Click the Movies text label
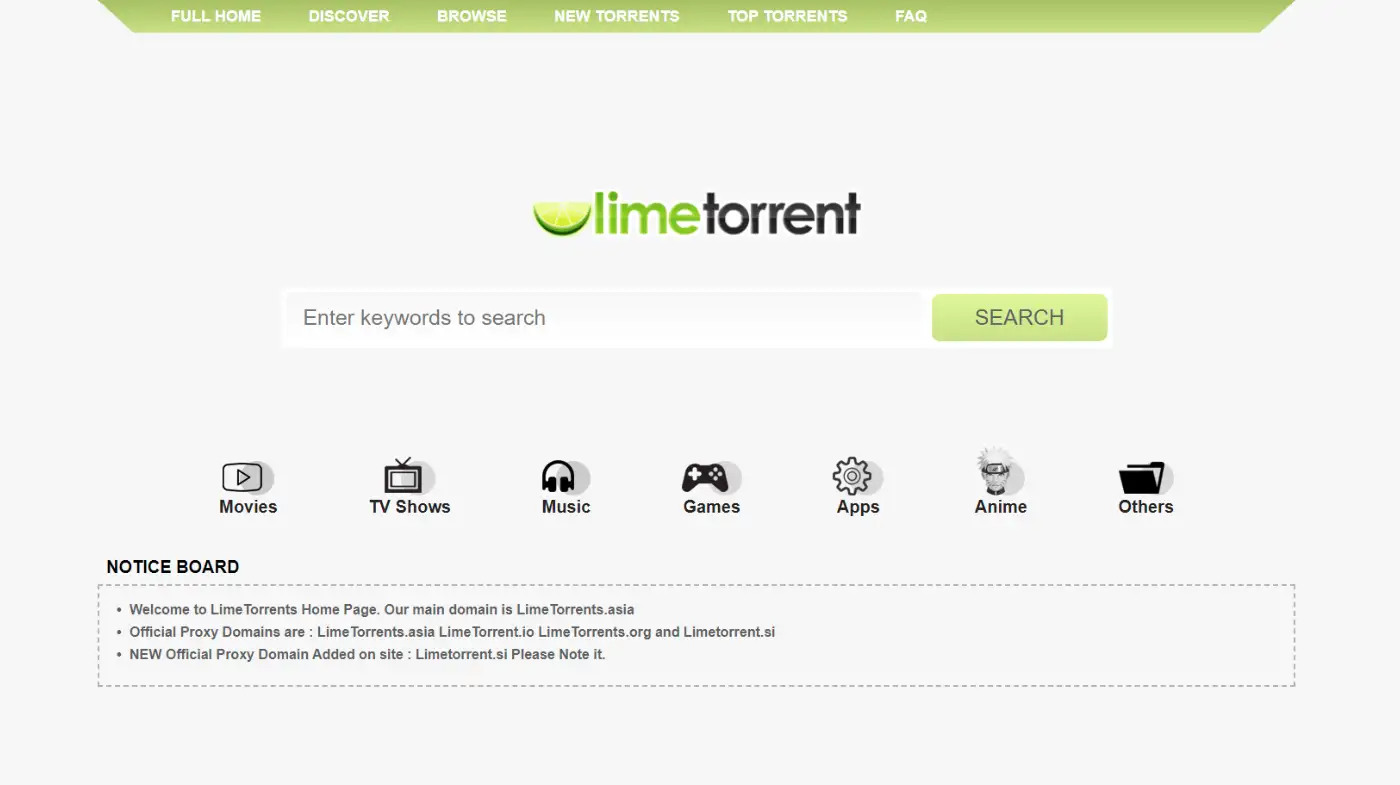 tap(248, 507)
